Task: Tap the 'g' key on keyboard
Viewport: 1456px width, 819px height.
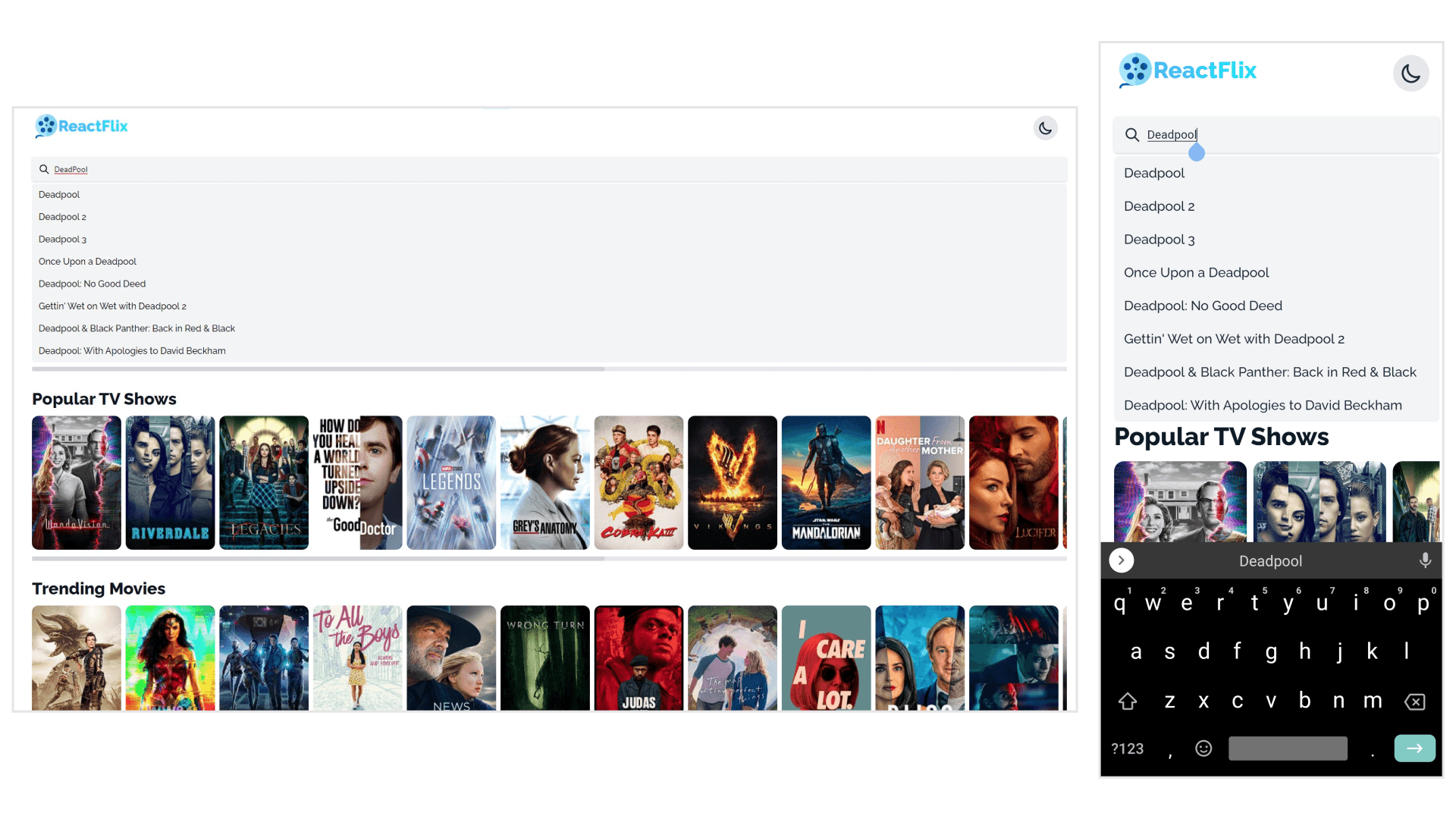Action: pyautogui.click(x=1271, y=651)
